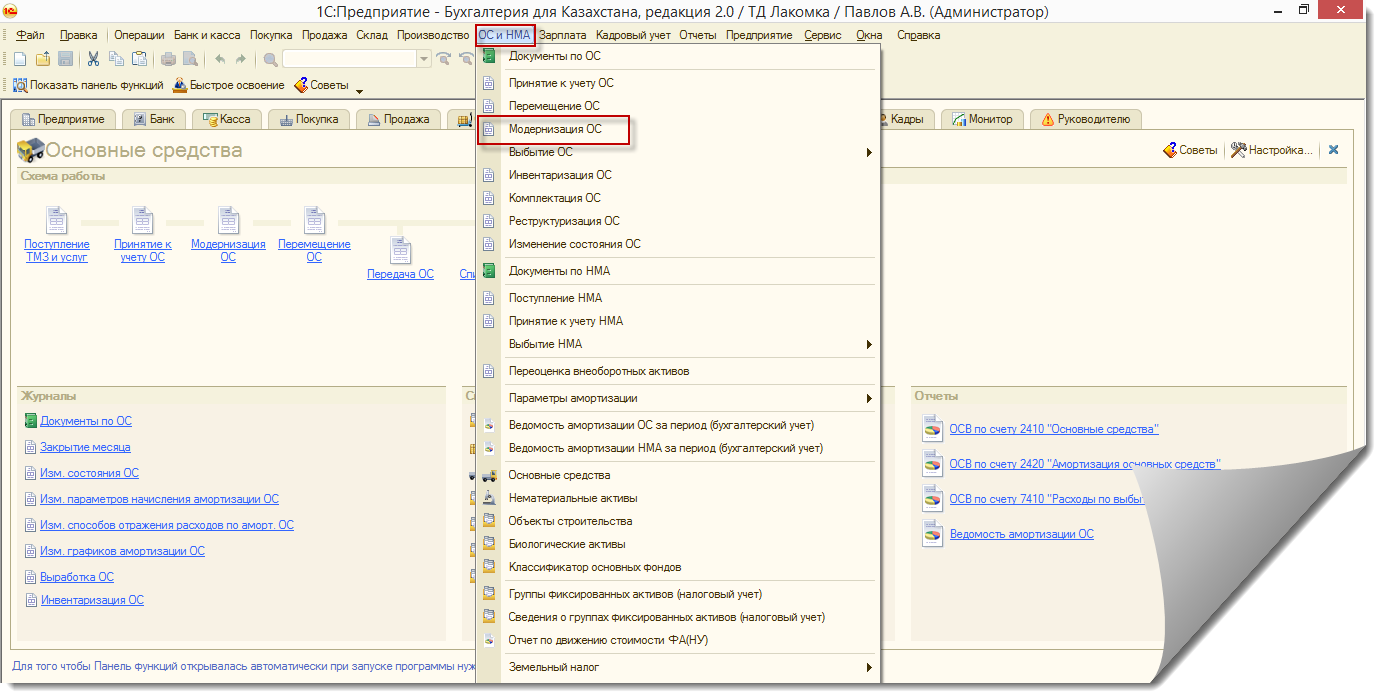
Task: Open the Зарплата menu
Action: click(x=563, y=35)
